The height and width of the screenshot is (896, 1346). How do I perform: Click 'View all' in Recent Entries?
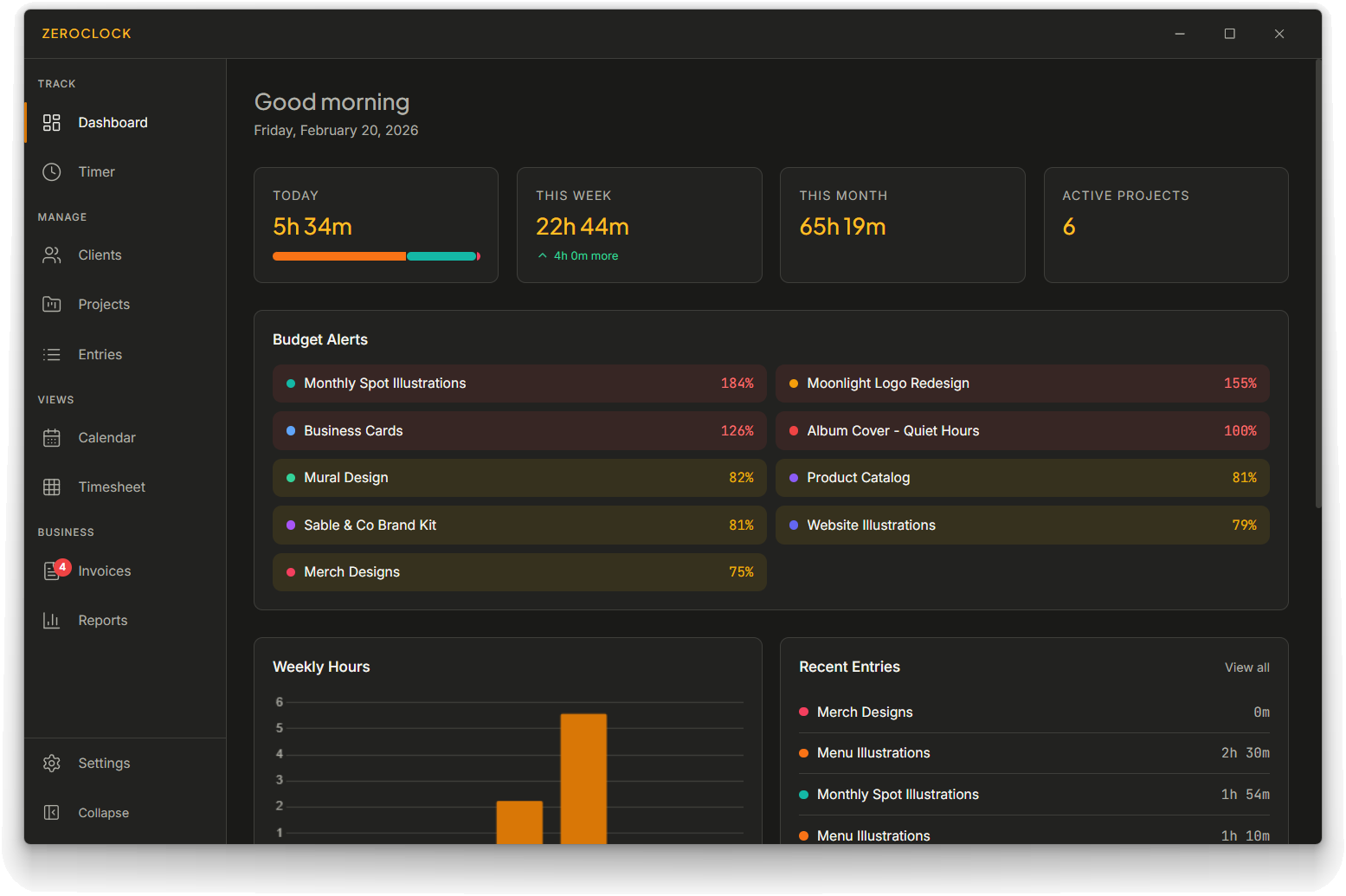click(x=1246, y=667)
